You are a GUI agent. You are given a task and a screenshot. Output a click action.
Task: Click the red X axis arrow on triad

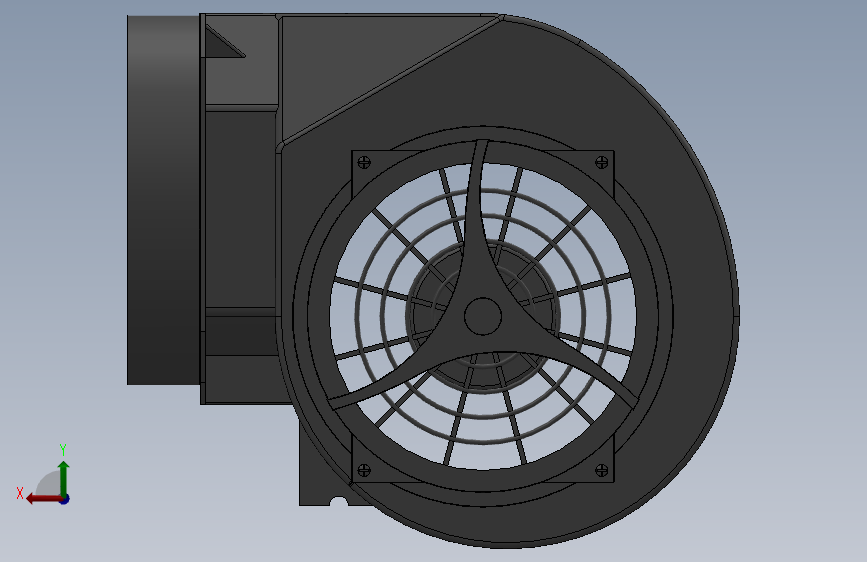tap(43, 499)
